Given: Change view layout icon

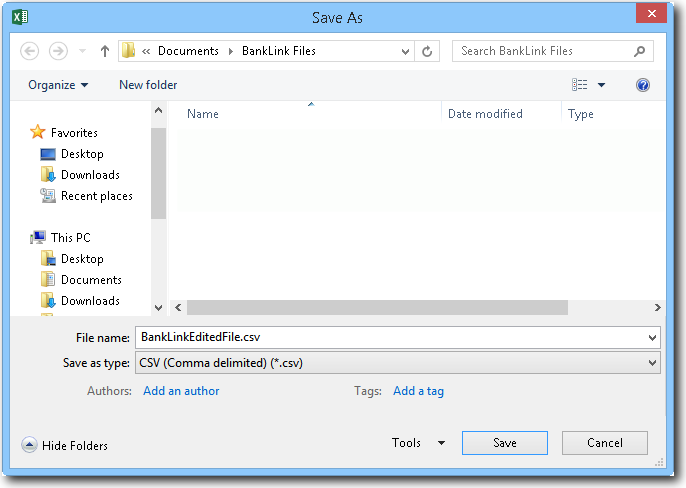Looking at the screenshot, I should pos(580,85).
